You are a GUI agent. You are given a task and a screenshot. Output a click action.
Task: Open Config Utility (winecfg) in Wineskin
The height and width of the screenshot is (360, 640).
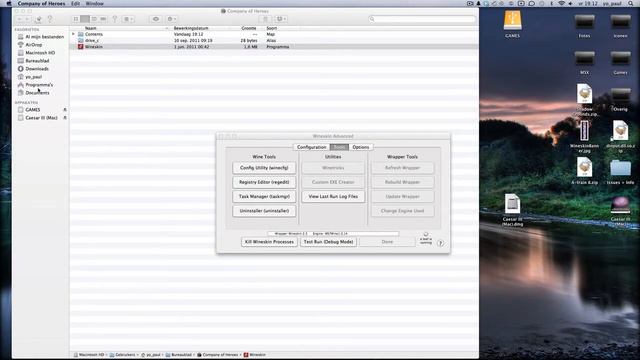coord(264,168)
